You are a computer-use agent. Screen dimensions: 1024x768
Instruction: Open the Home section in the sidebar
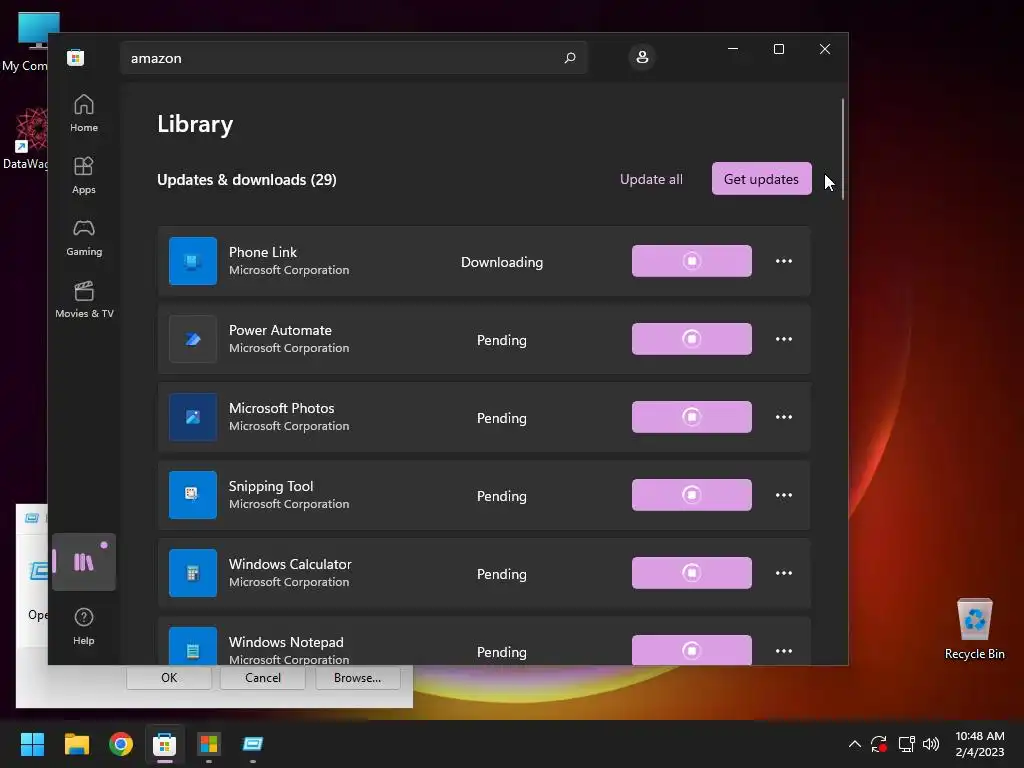click(x=84, y=114)
